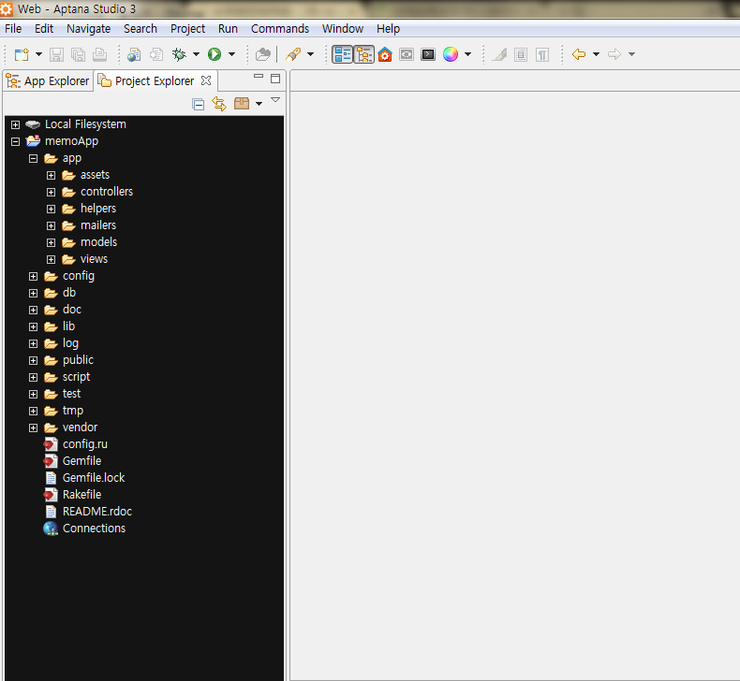This screenshot has height=681, width=740.
Task: Expand the controllers folder
Action: click(x=51, y=193)
